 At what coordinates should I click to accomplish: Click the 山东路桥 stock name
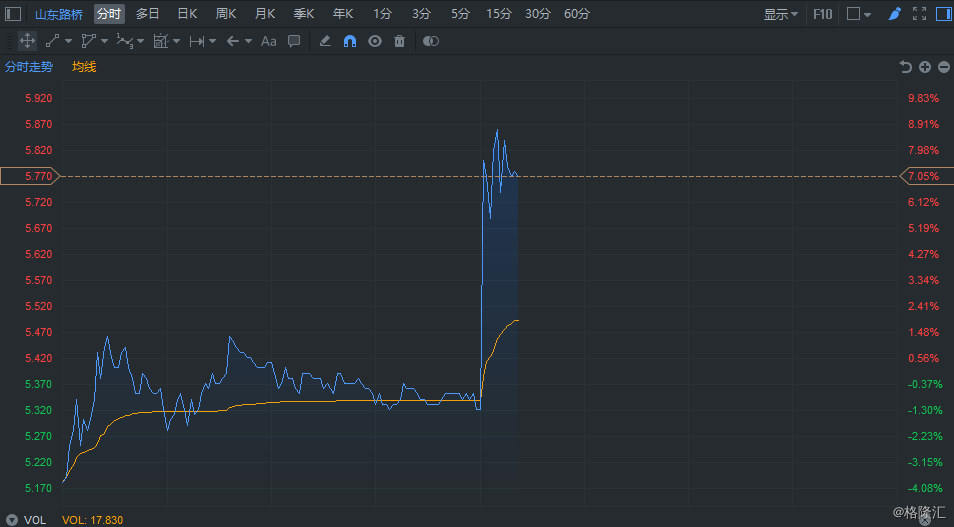(58, 14)
